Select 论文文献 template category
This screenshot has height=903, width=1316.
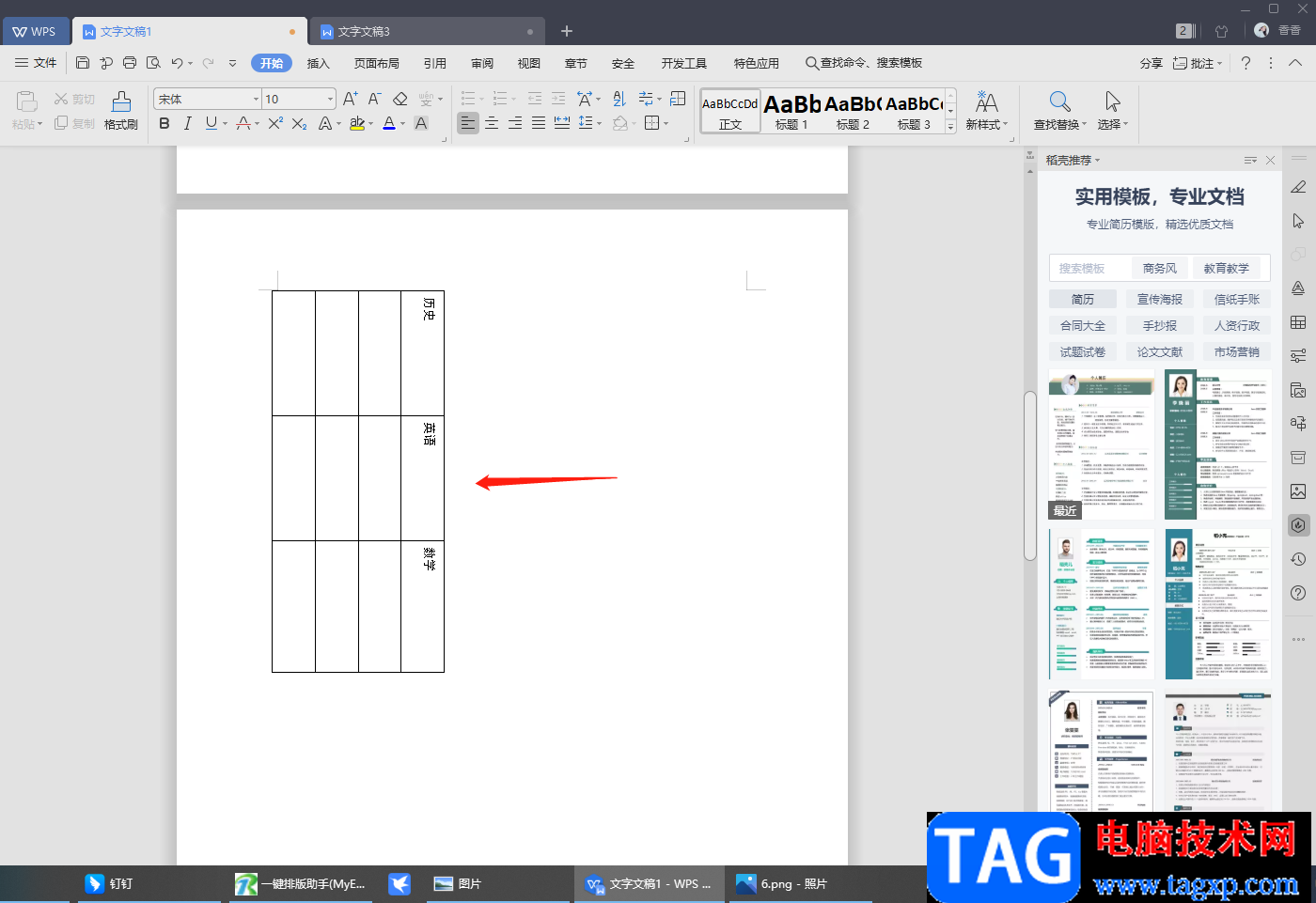[1160, 351]
